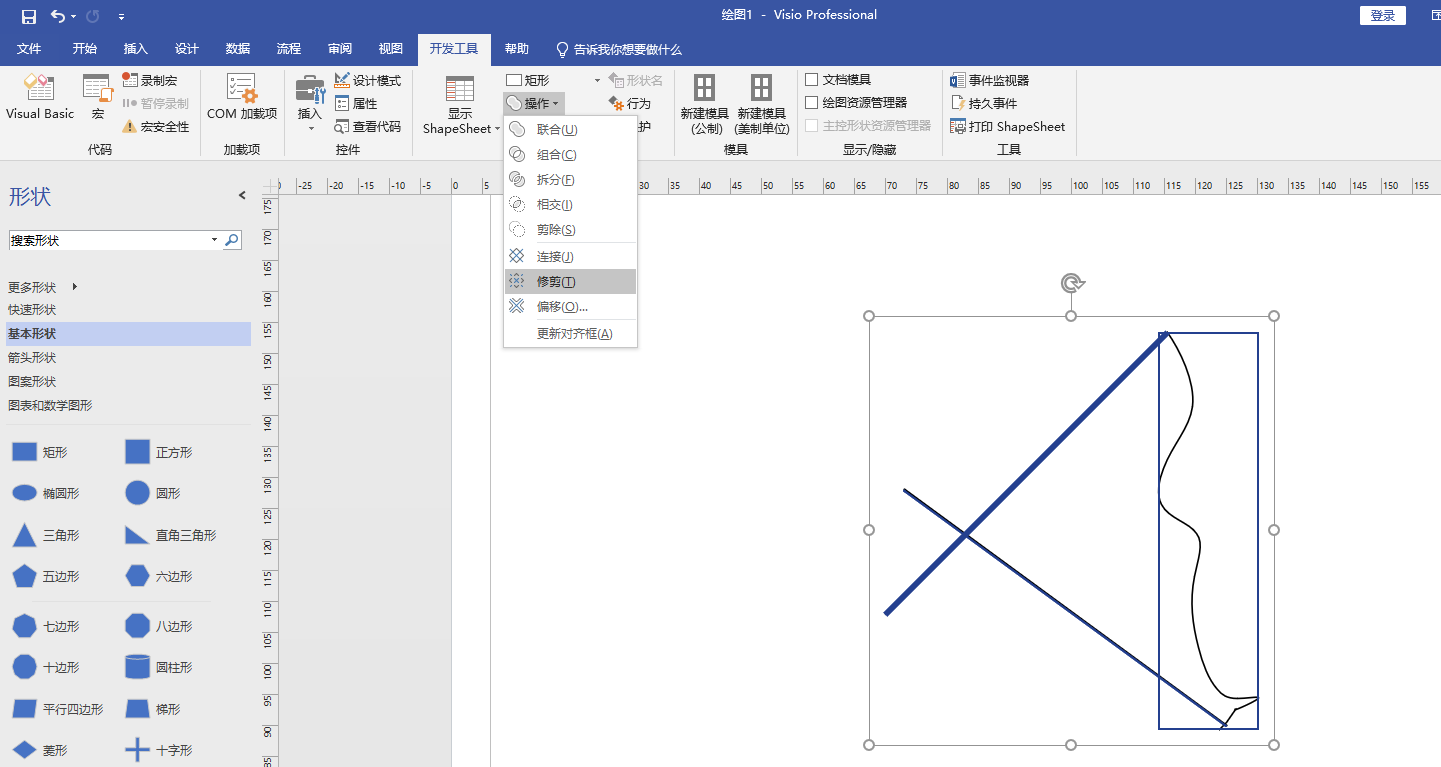Click 告诉我你想要做什么 search box
The height and width of the screenshot is (767, 1441).
[x=620, y=49]
